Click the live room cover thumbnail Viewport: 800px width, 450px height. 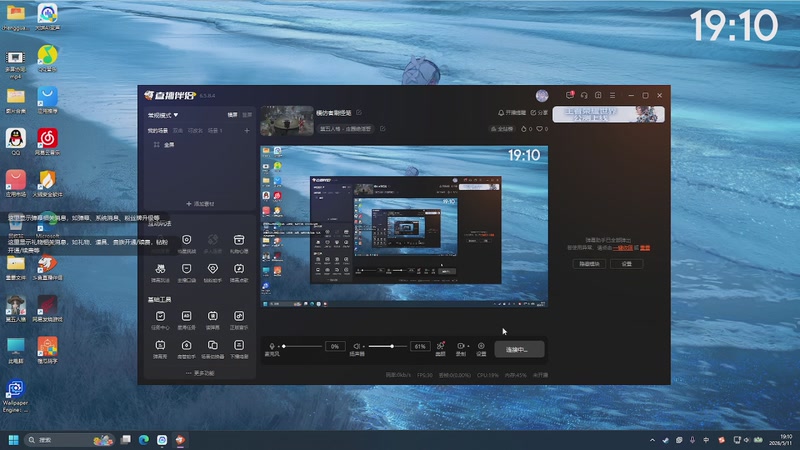(x=287, y=120)
